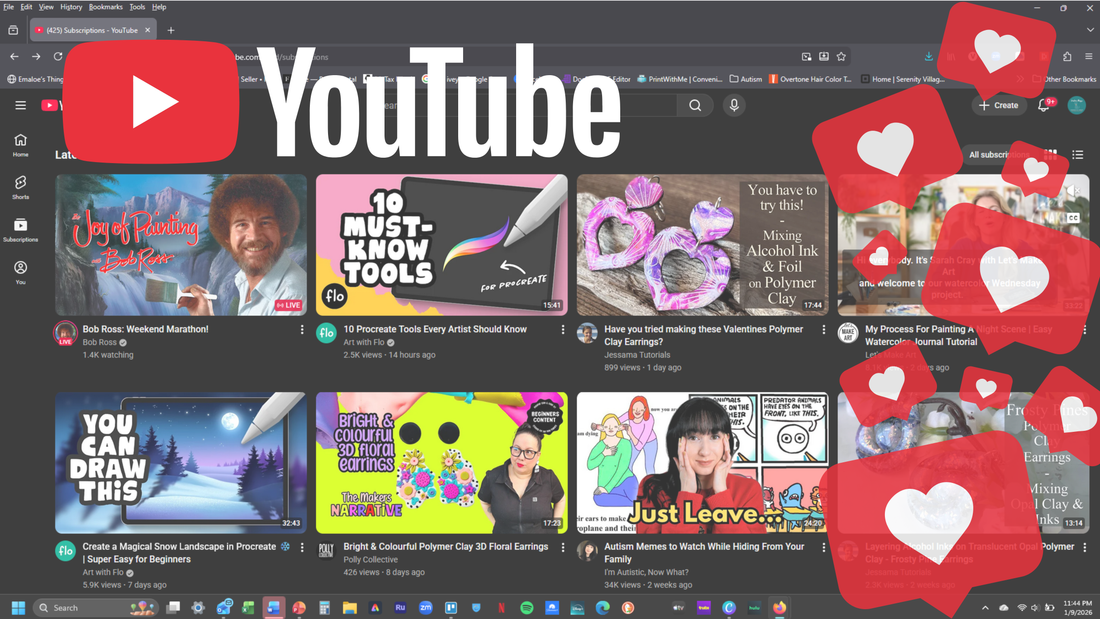Open Spotify from the taskbar
The width and height of the screenshot is (1100, 619).
(527, 608)
